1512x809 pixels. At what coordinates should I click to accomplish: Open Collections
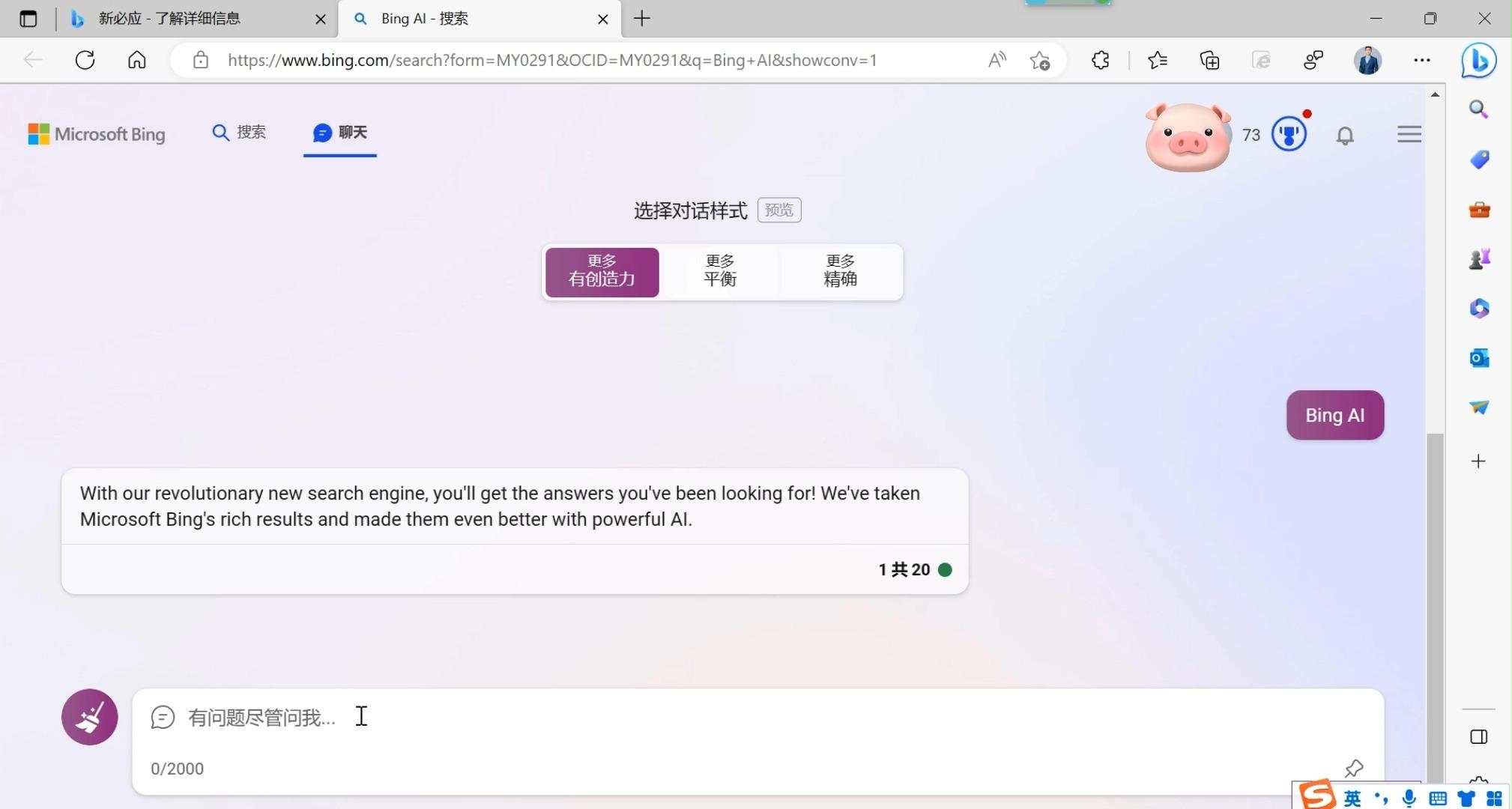point(1209,60)
